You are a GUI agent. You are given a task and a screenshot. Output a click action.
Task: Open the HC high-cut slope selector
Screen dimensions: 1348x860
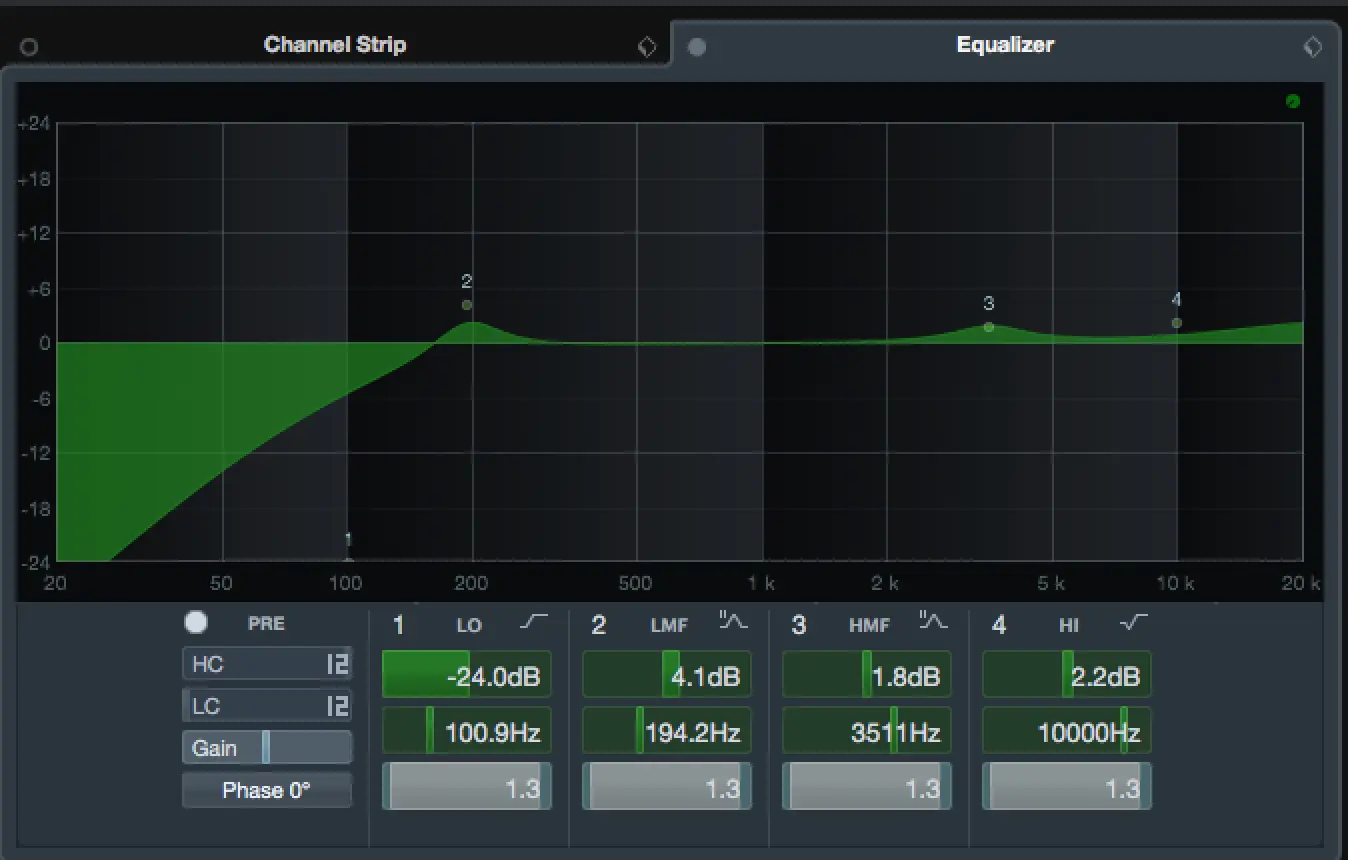tap(337, 664)
